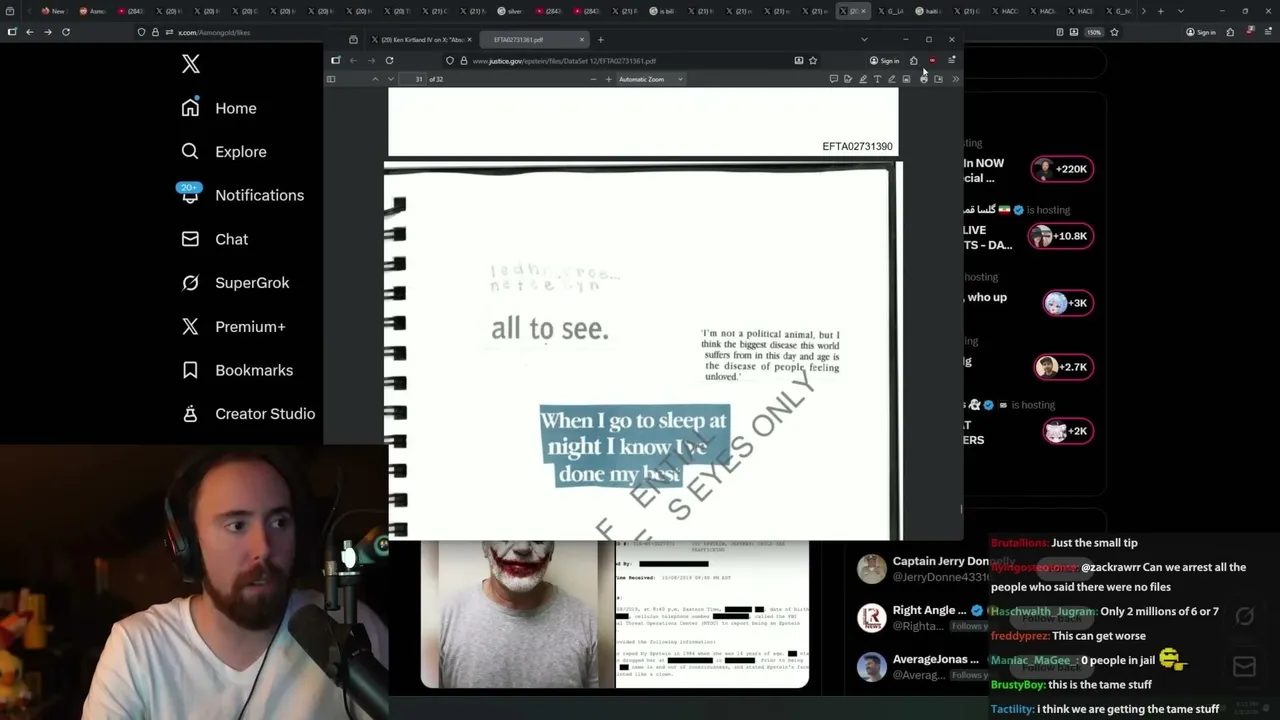The image size is (1280, 720).
Task: Open the +10.8K live broadcast badge
Action: [x=1062, y=236]
